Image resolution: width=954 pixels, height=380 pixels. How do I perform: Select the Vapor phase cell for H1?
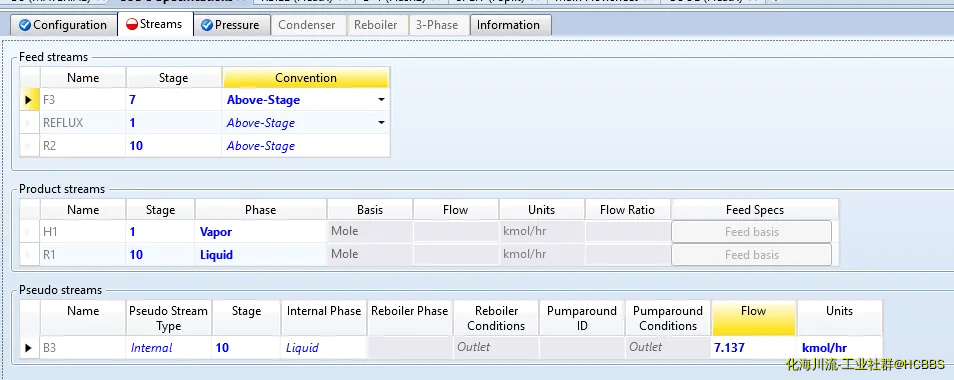[x=260, y=232]
